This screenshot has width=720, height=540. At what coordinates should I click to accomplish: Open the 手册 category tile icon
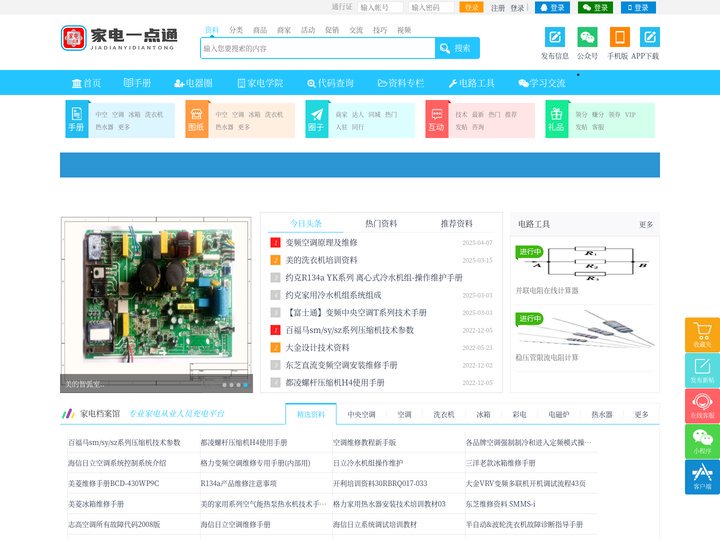pyautogui.click(x=77, y=119)
